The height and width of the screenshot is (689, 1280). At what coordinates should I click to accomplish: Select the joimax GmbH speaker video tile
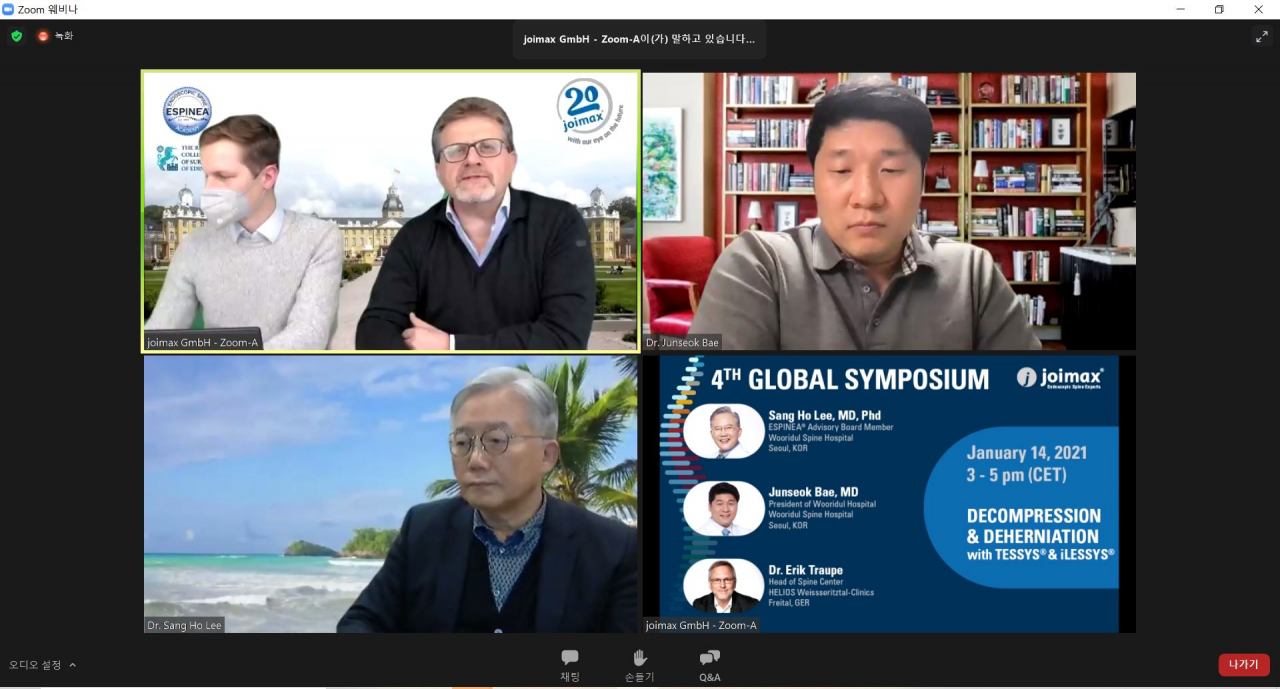coord(390,211)
